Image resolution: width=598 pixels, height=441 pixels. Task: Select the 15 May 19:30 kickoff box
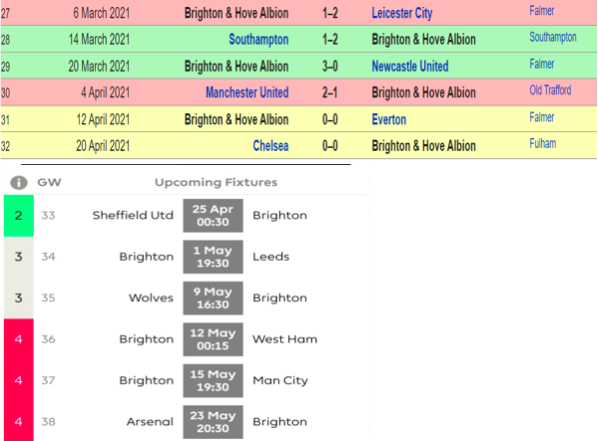(213, 380)
